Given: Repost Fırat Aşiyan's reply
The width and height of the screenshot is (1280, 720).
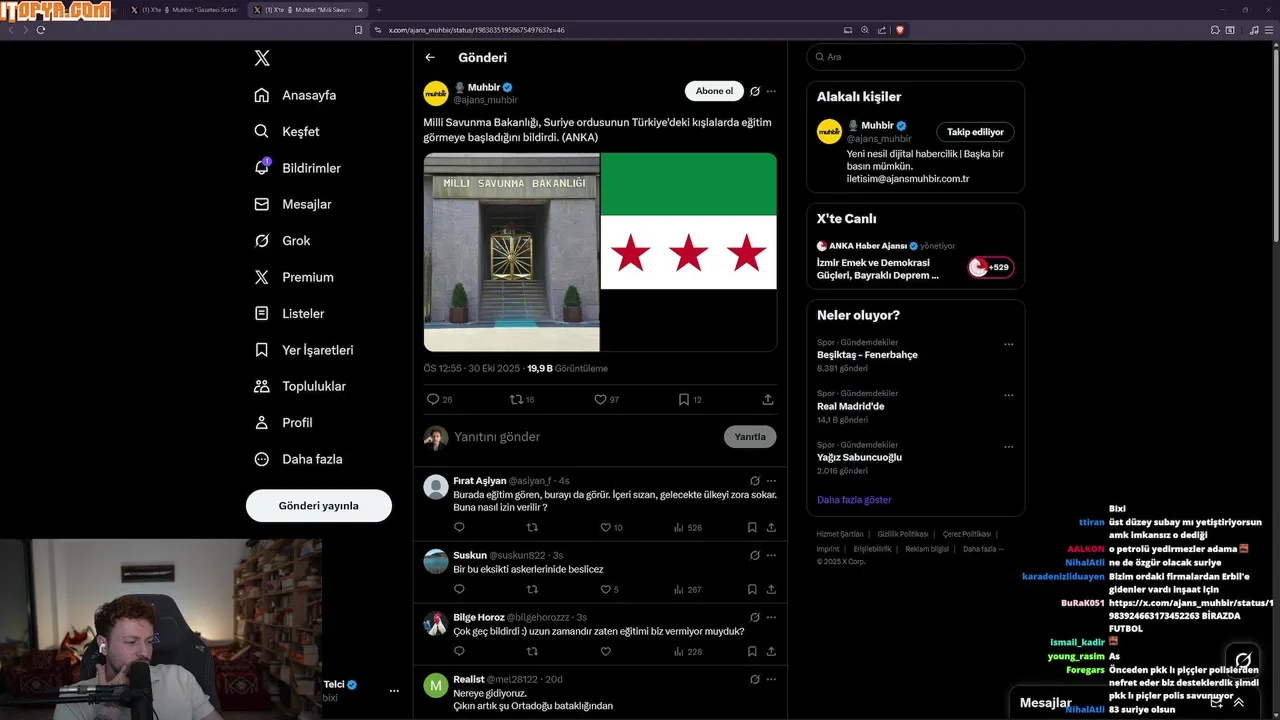Looking at the screenshot, I should pos(532,527).
